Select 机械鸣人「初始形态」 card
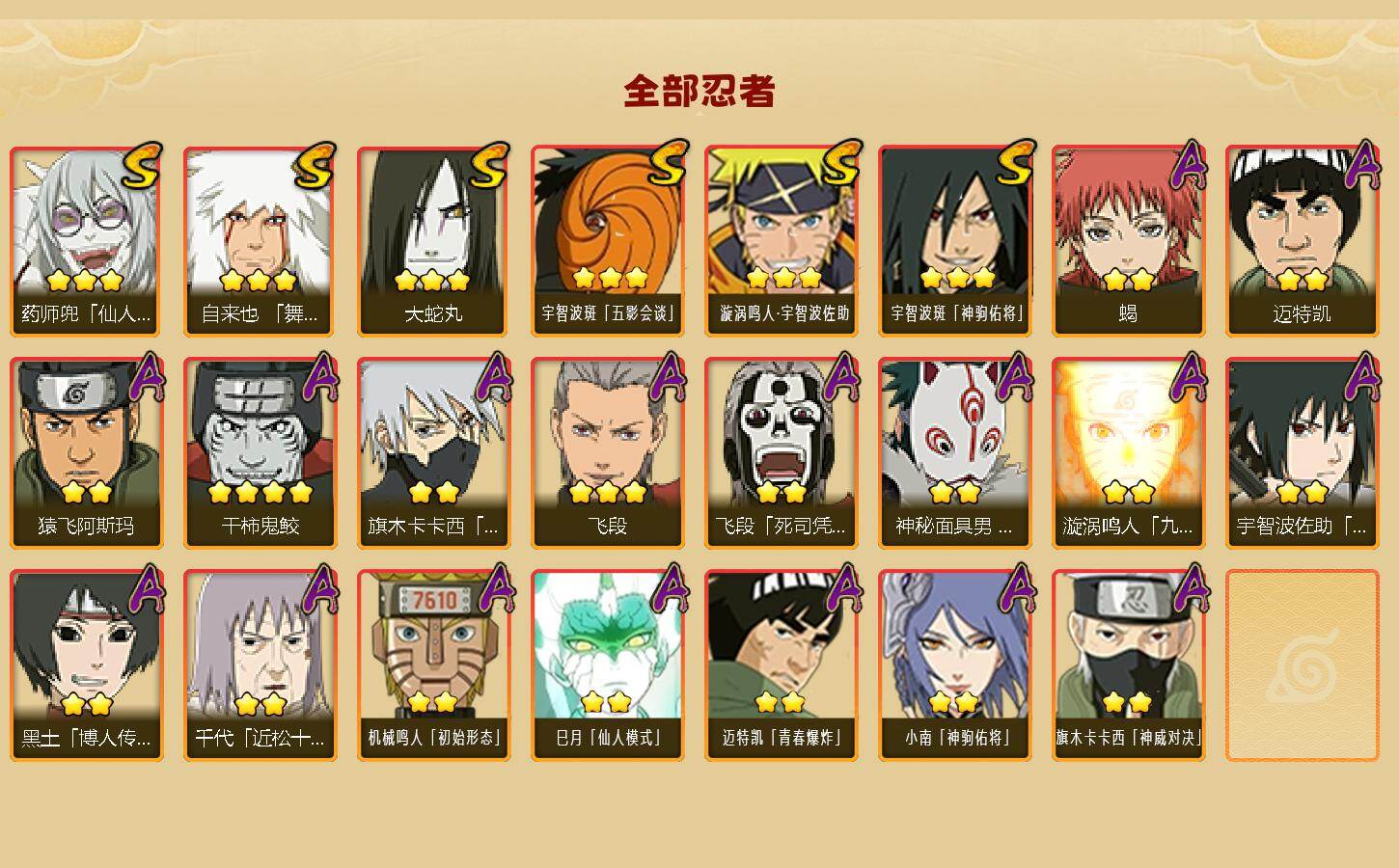Screen dimensions: 1399x868 pos(434,665)
